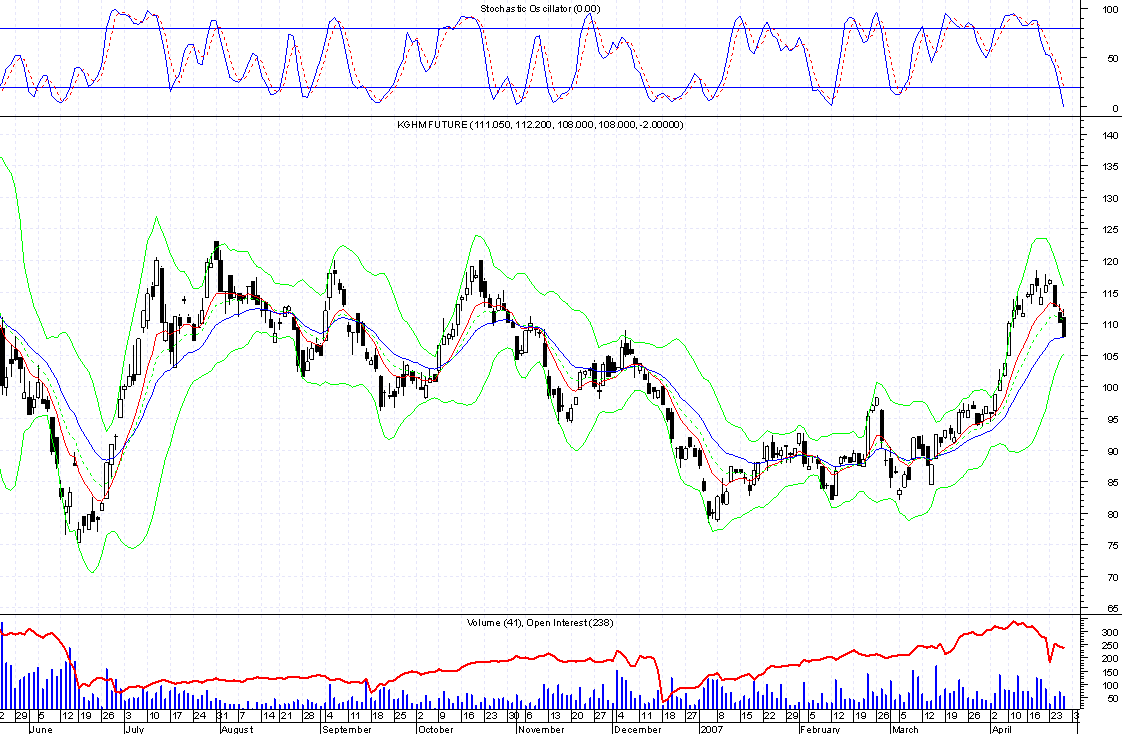Click the 85 price axis label
This screenshot has width=1122, height=734.
pyautogui.click(x=1113, y=483)
